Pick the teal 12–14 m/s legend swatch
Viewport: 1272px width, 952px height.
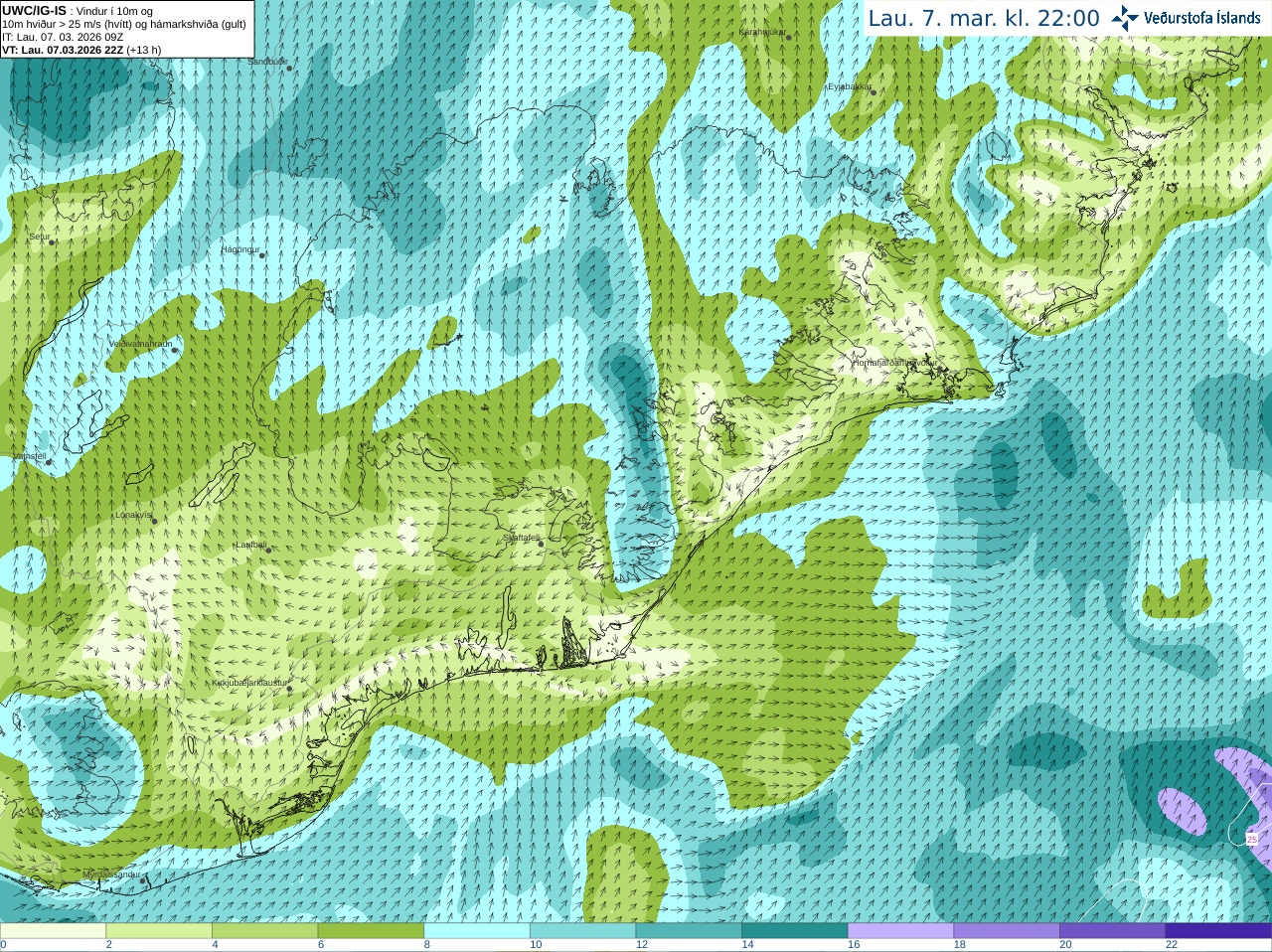[x=689, y=931]
